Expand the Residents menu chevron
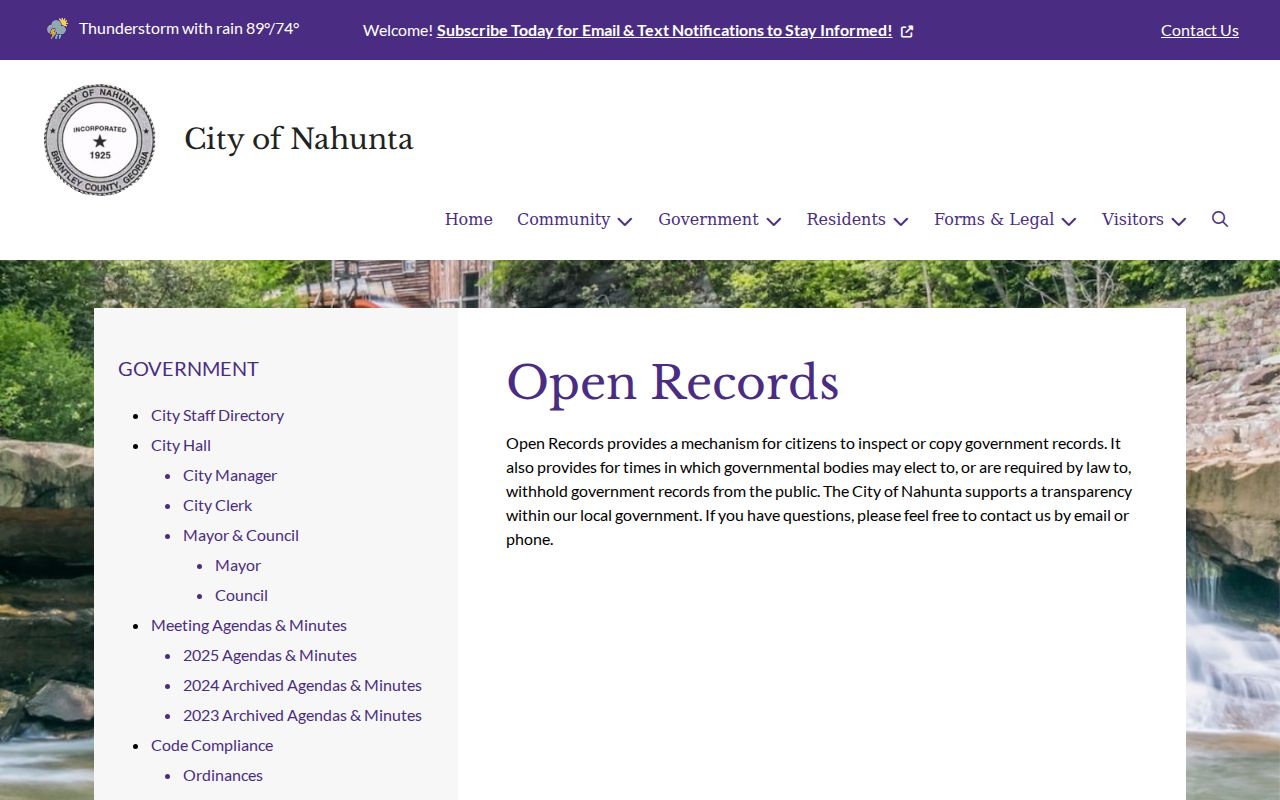 (x=901, y=221)
